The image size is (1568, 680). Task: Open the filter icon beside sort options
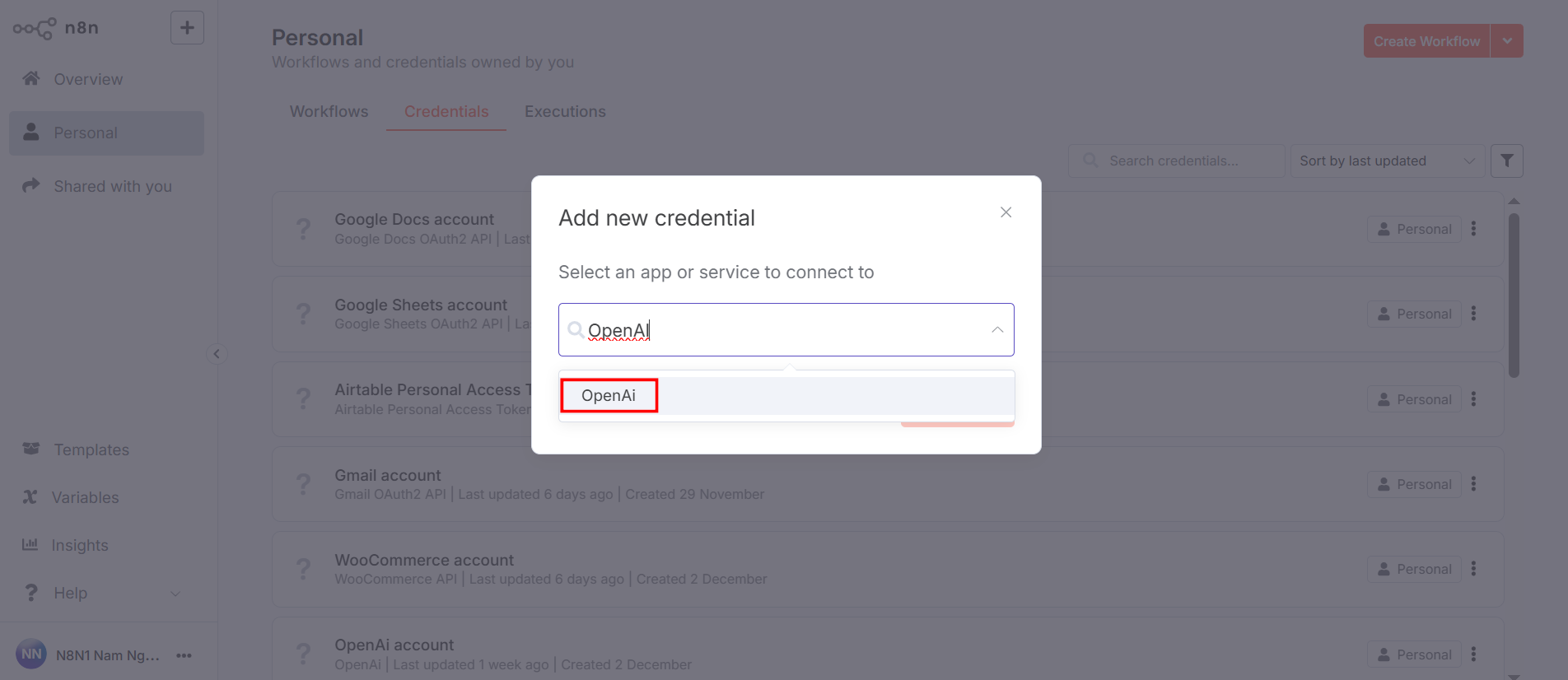click(1507, 161)
